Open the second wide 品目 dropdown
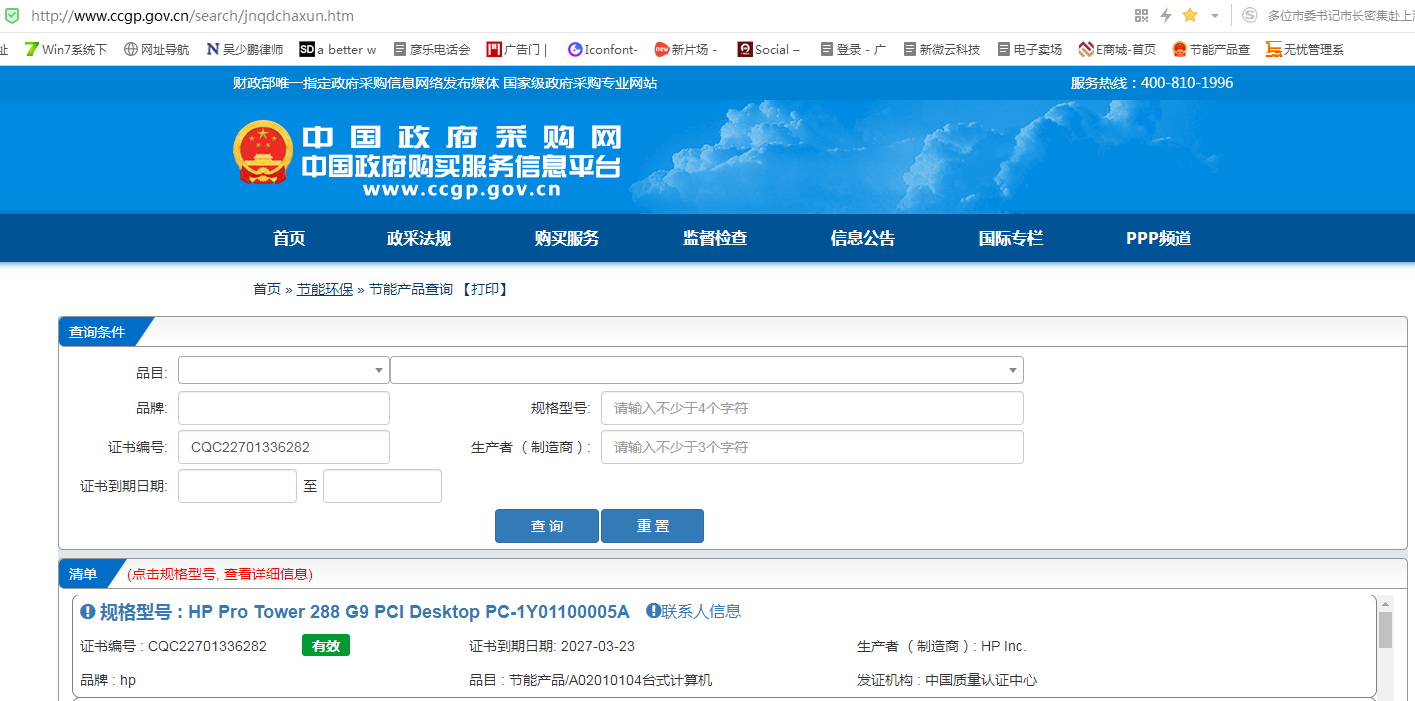 click(707, 370)
